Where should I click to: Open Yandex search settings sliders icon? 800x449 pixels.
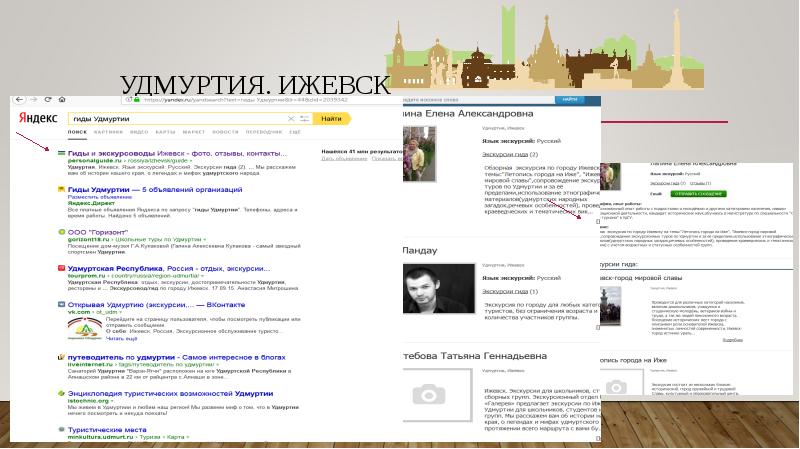pyautogui.click(x=305, y=119)
